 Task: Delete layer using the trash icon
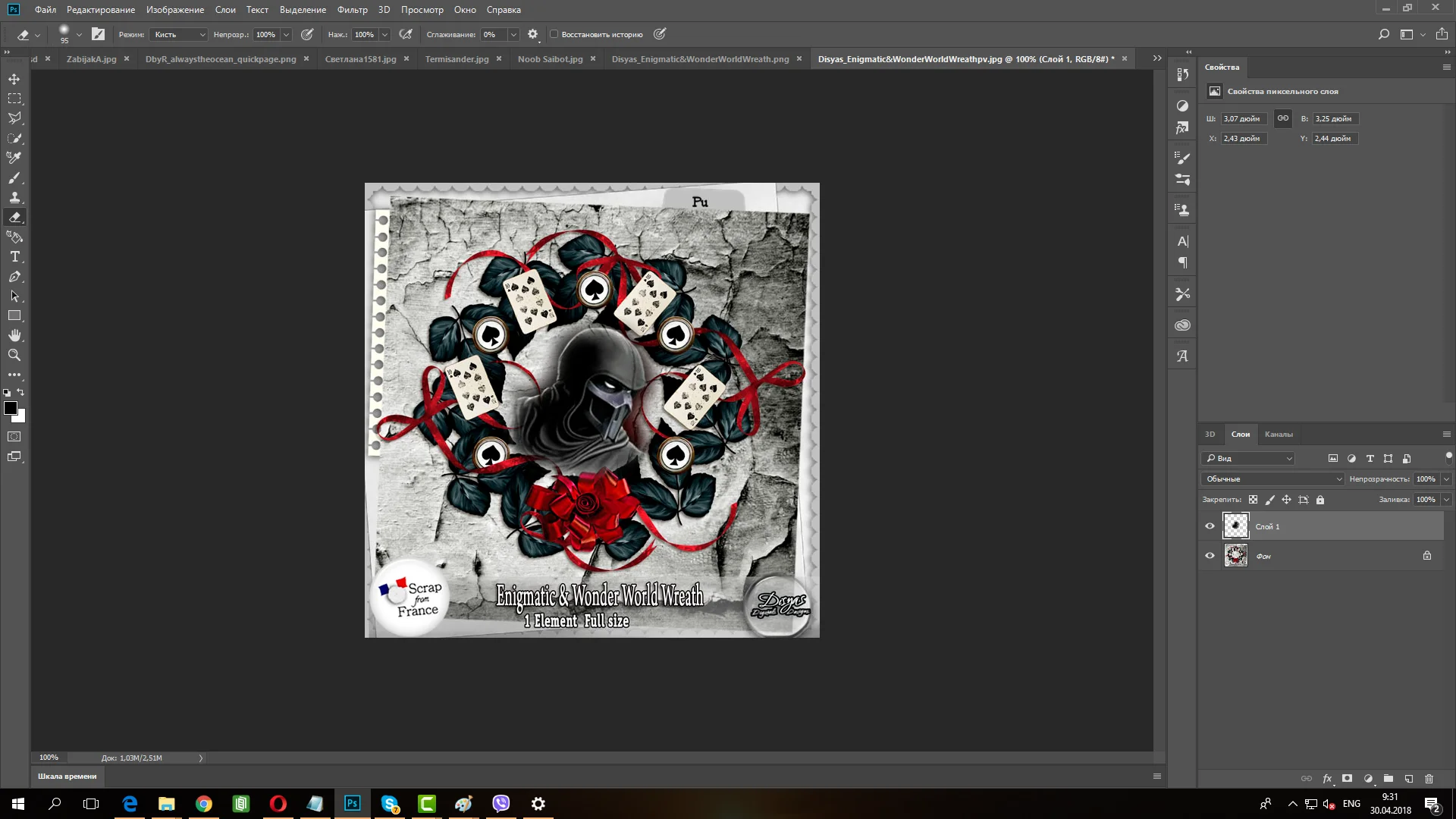click(x=1429, y=779)
